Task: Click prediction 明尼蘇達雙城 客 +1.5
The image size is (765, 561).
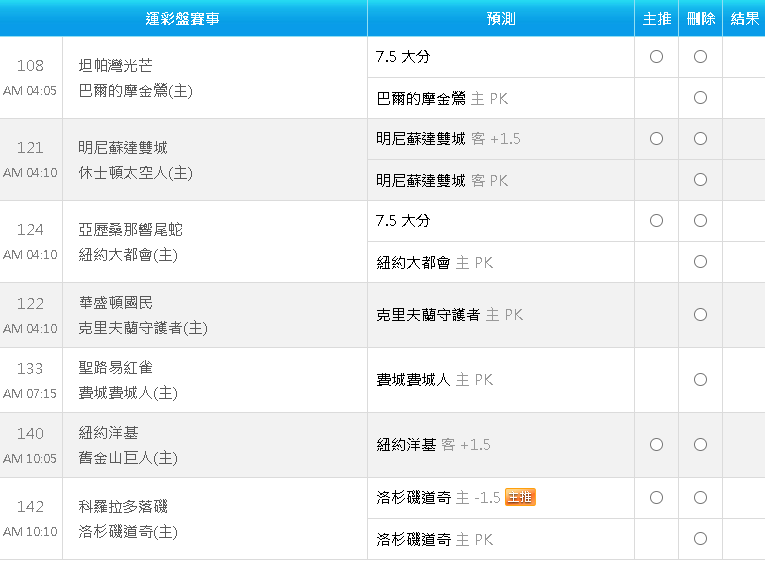Action: [x=448, y=139]
